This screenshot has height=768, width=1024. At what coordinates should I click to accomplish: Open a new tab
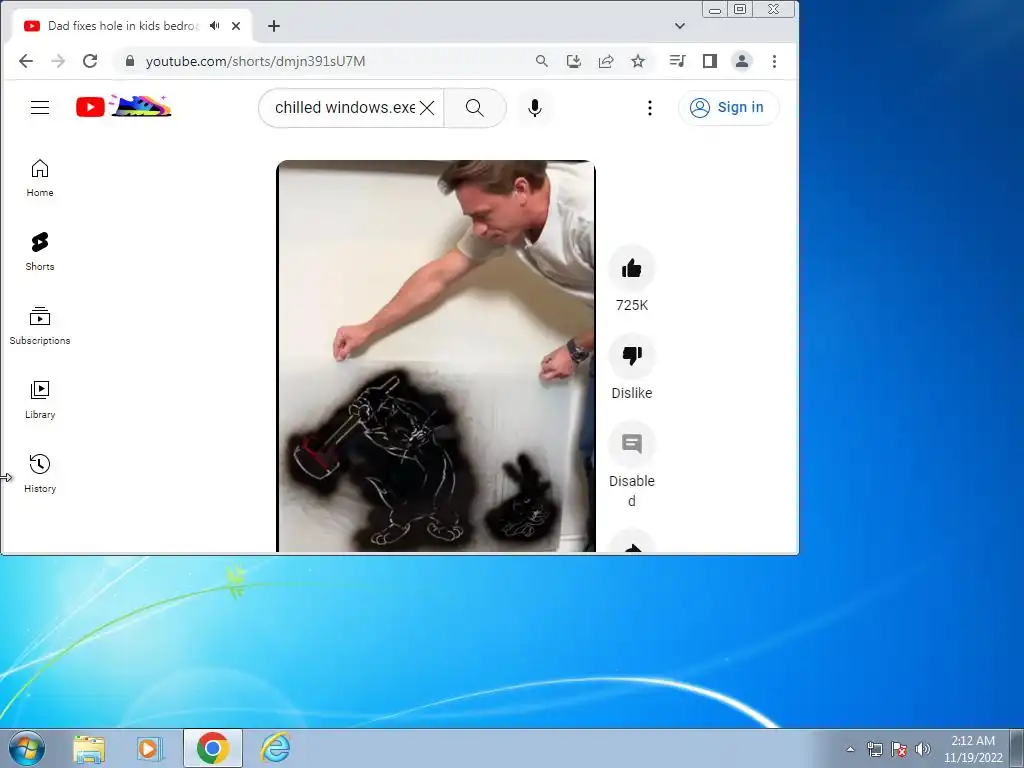274,26
